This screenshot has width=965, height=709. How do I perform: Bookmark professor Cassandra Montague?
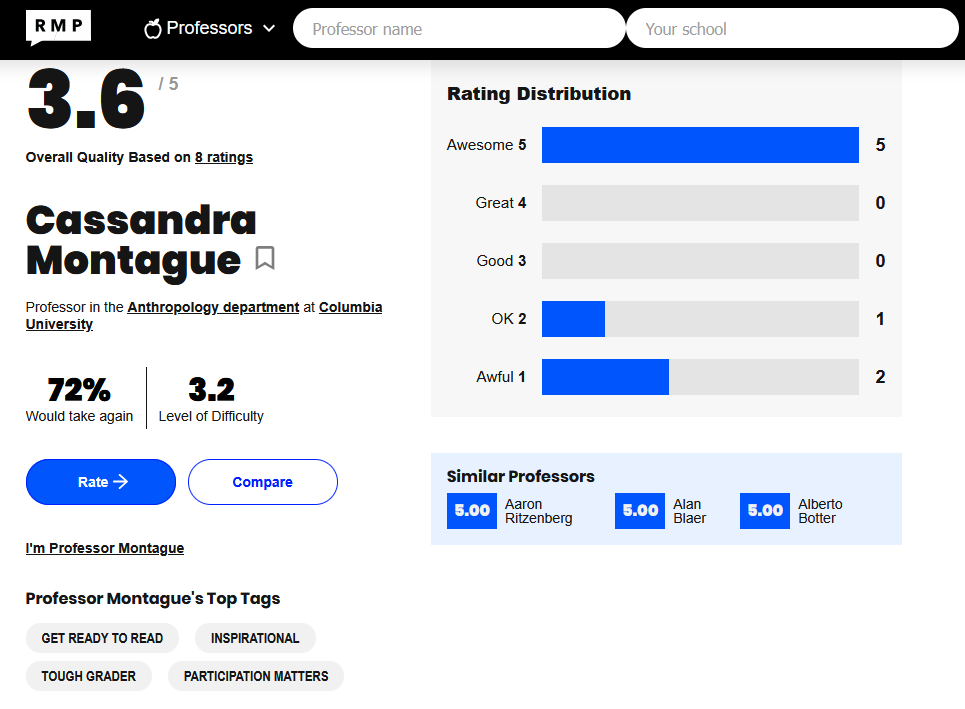(x=265, y=258)
